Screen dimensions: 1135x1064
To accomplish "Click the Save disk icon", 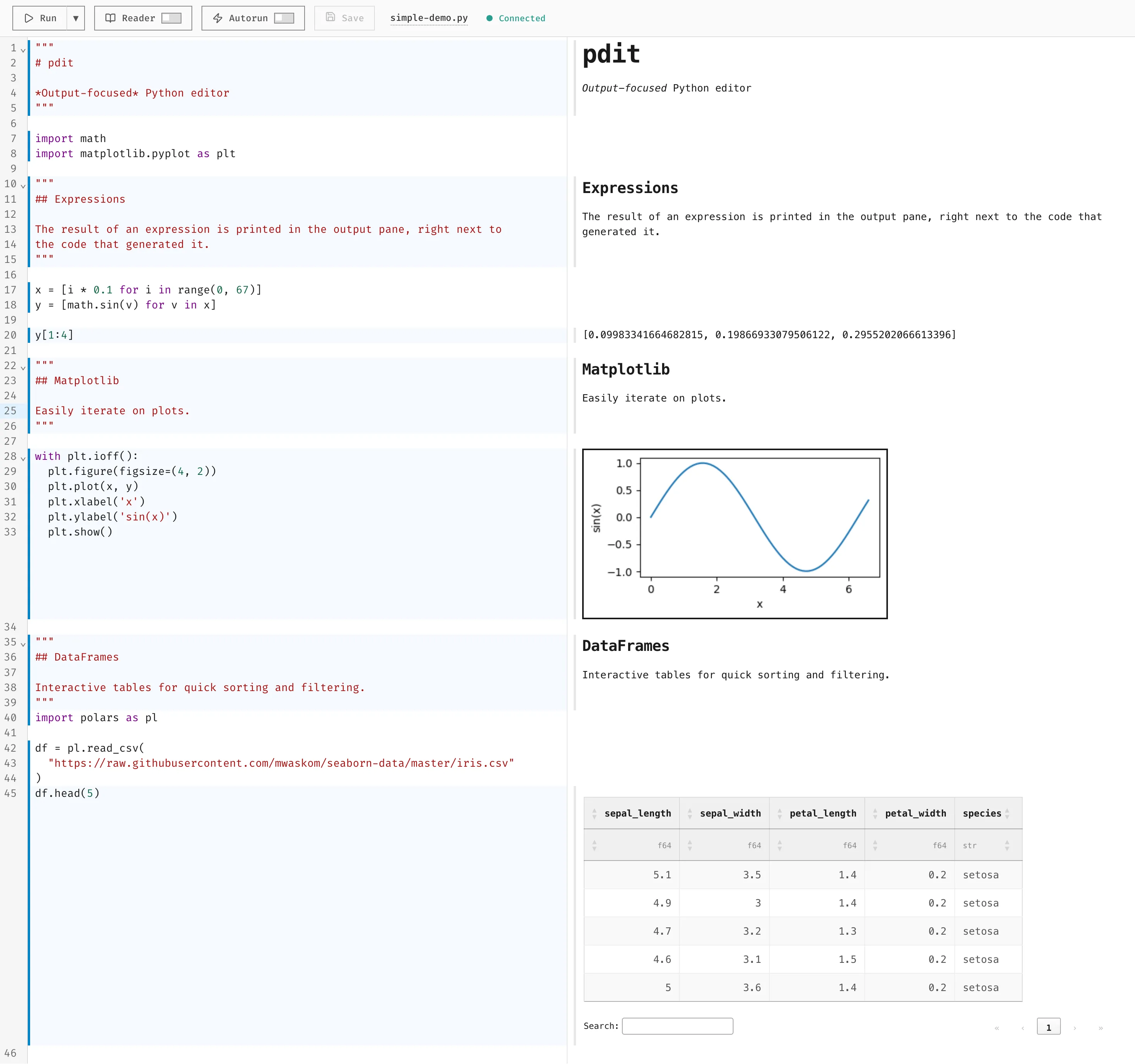I will point(330,18).
